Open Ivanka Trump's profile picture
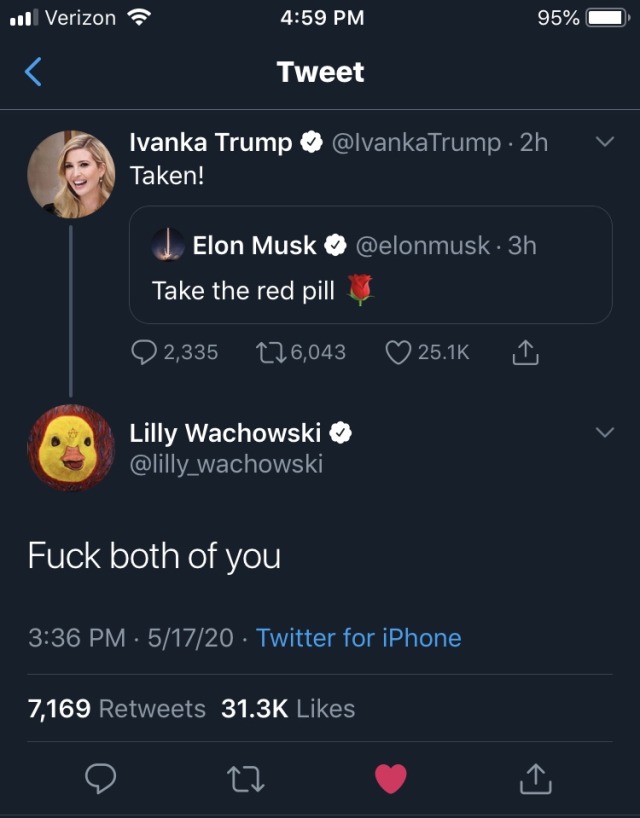This screenshot has height=818, width=640. coord(70,173)
